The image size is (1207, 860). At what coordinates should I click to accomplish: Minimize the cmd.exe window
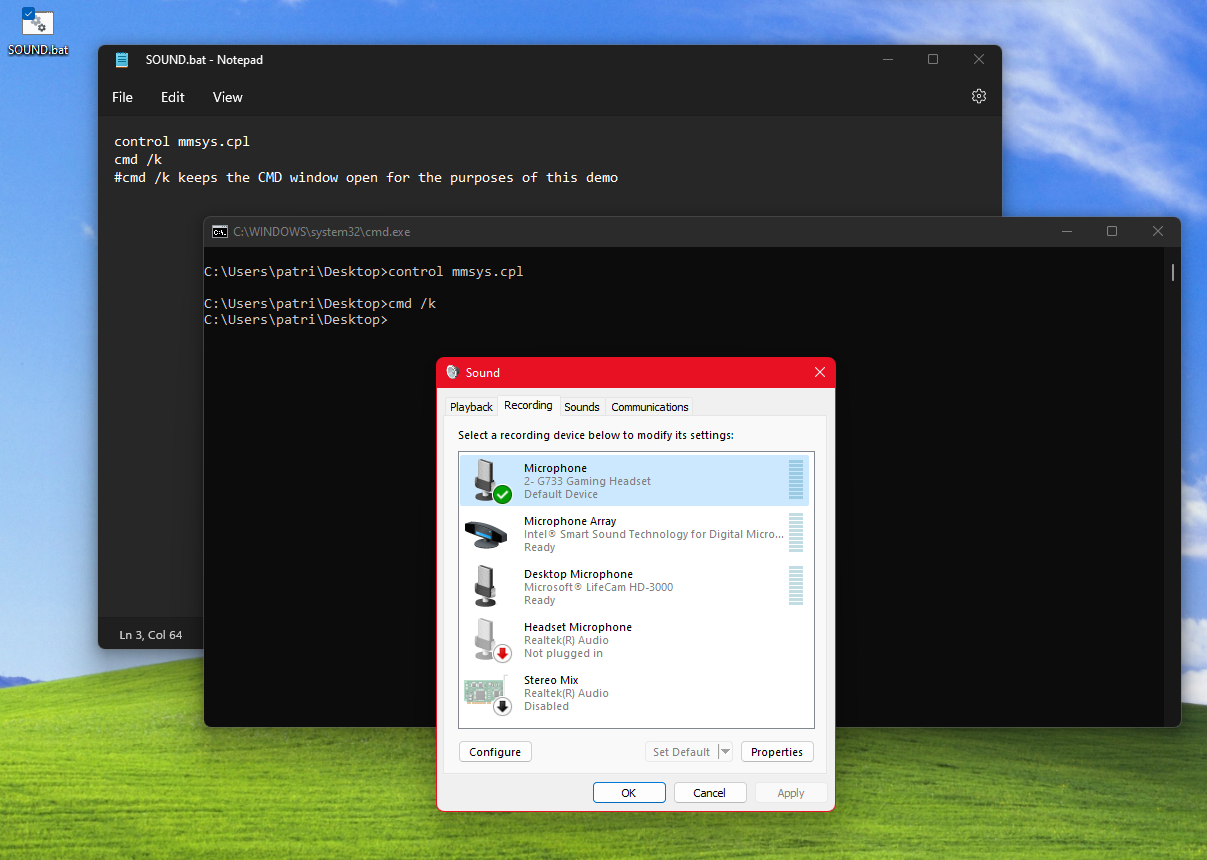(x=1066, y=231)
